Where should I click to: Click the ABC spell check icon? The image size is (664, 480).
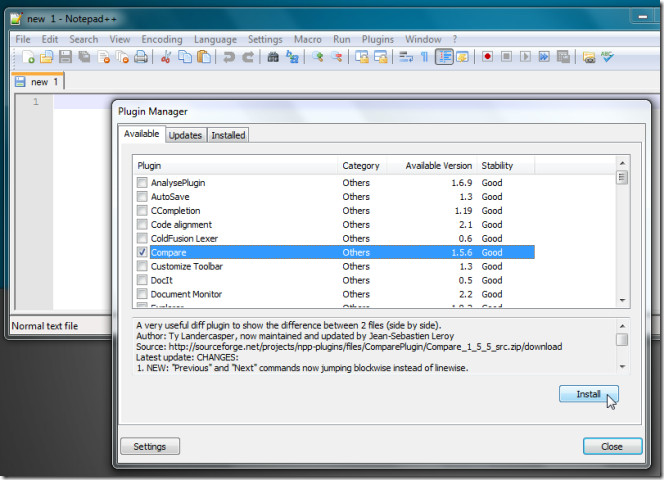pos(607,57)
